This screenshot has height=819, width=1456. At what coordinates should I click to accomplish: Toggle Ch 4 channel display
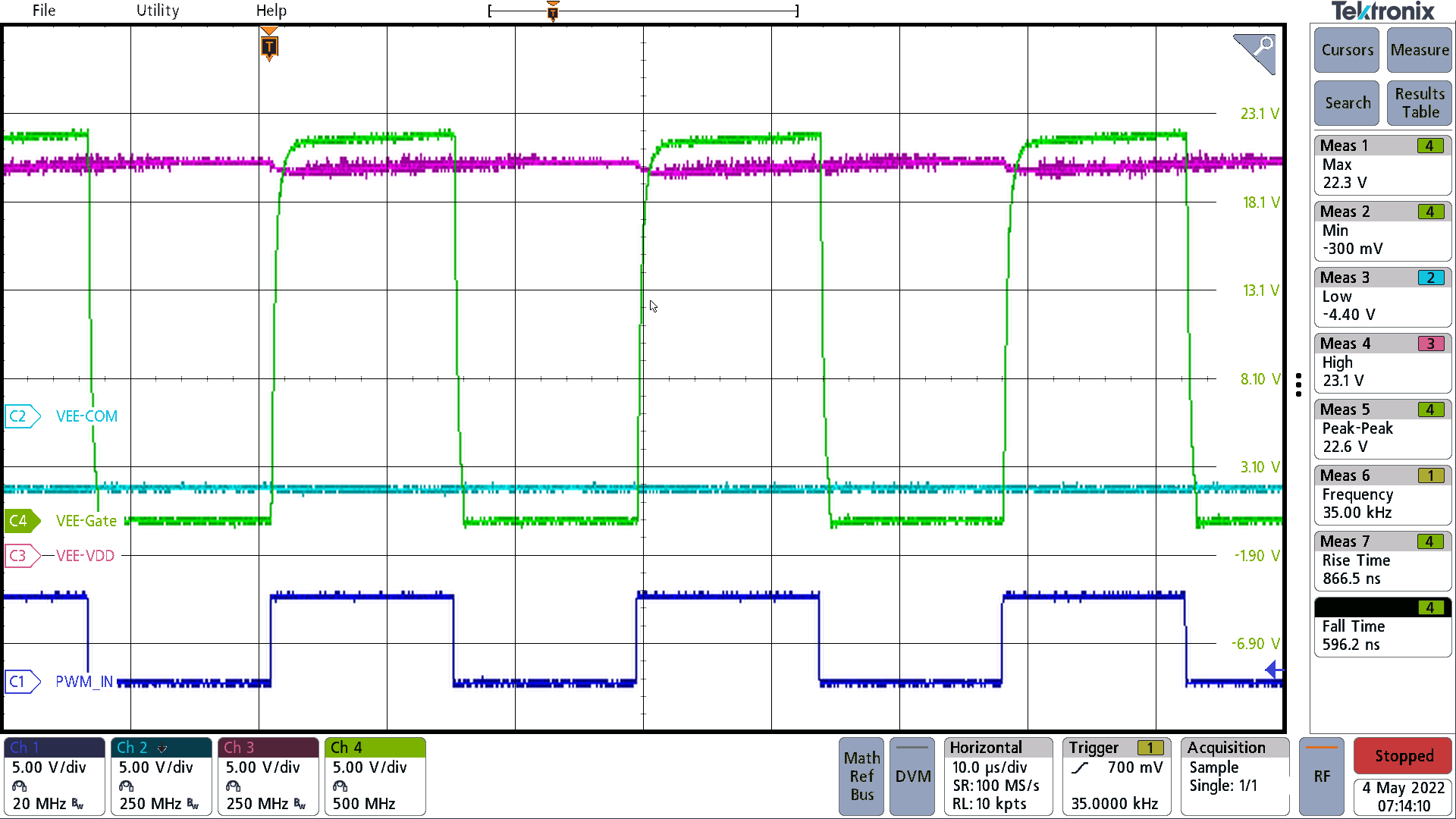coord(374,775)
